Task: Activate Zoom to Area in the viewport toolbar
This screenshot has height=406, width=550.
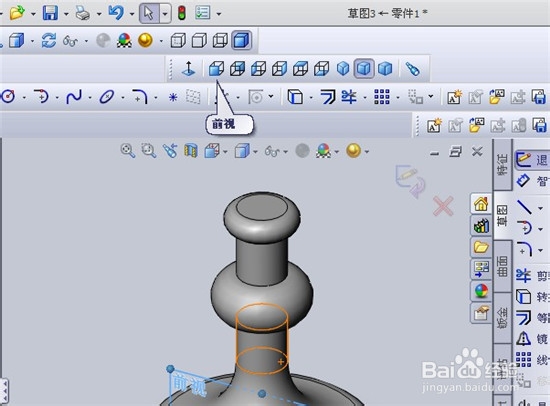Action: [149, 151]
